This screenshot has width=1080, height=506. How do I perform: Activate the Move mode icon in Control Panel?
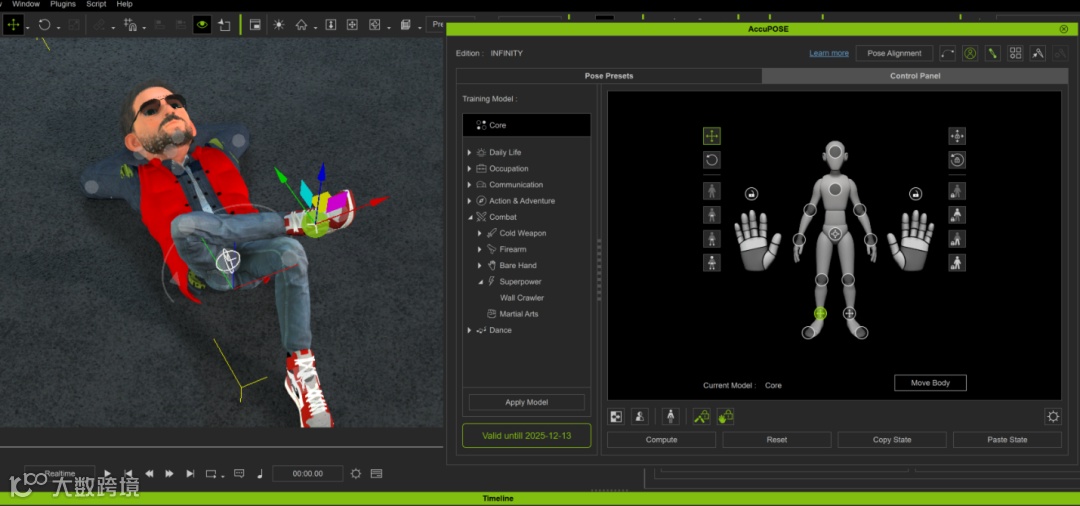point(712,136)
